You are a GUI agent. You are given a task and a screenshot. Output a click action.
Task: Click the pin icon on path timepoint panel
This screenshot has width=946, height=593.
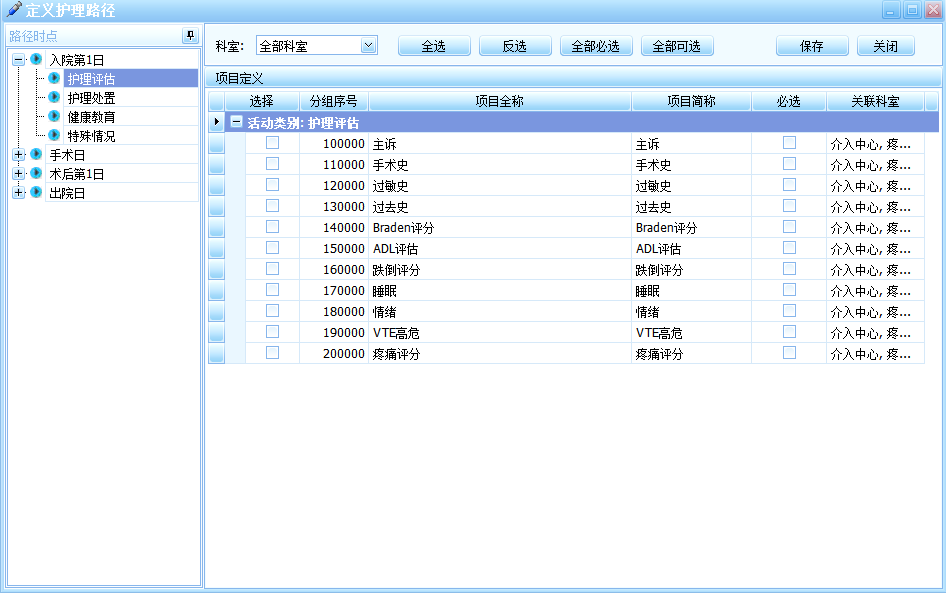click(x=190, y=36)
